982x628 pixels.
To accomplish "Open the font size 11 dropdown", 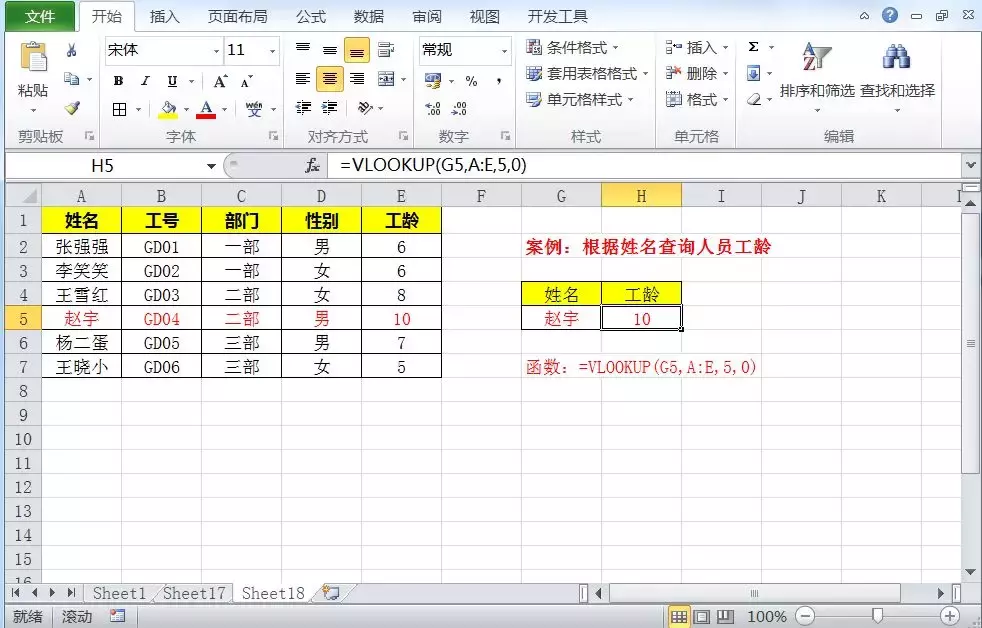I will [272, 51].
